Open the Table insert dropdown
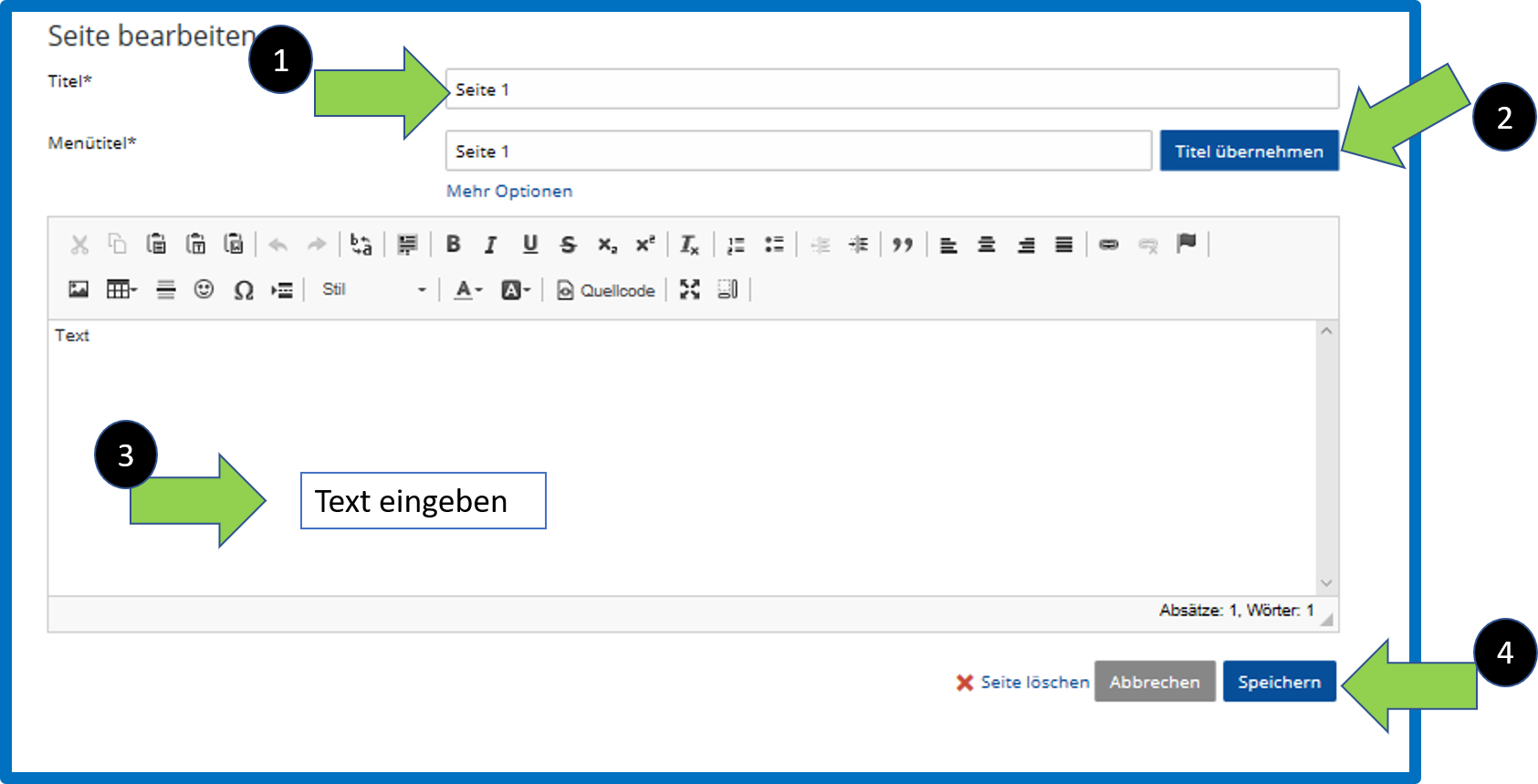 [121, 289]
